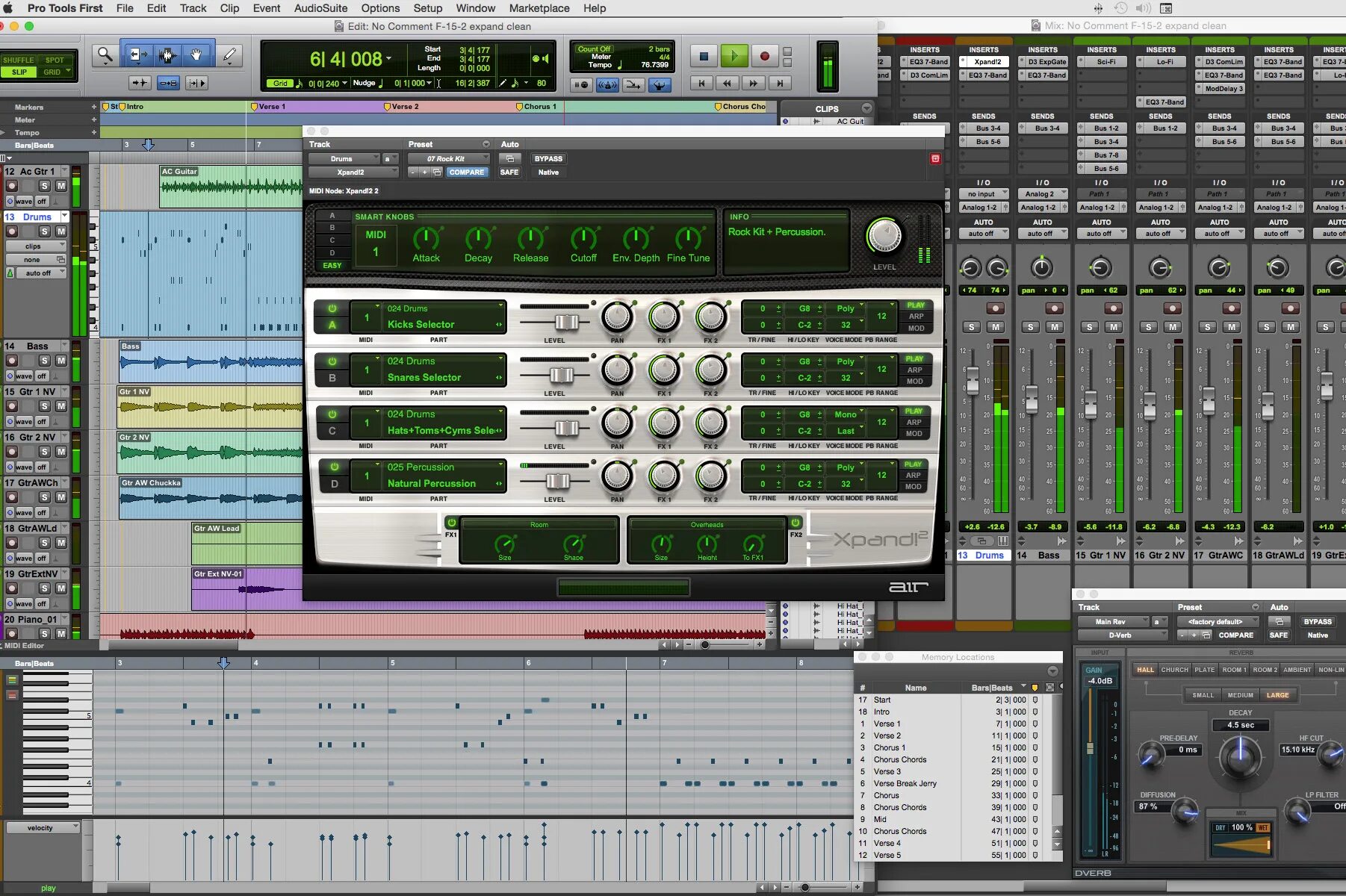1346x896 pixels.
Task: Open the '07 Rock Kit' preset dropdown
Action: 449,158
